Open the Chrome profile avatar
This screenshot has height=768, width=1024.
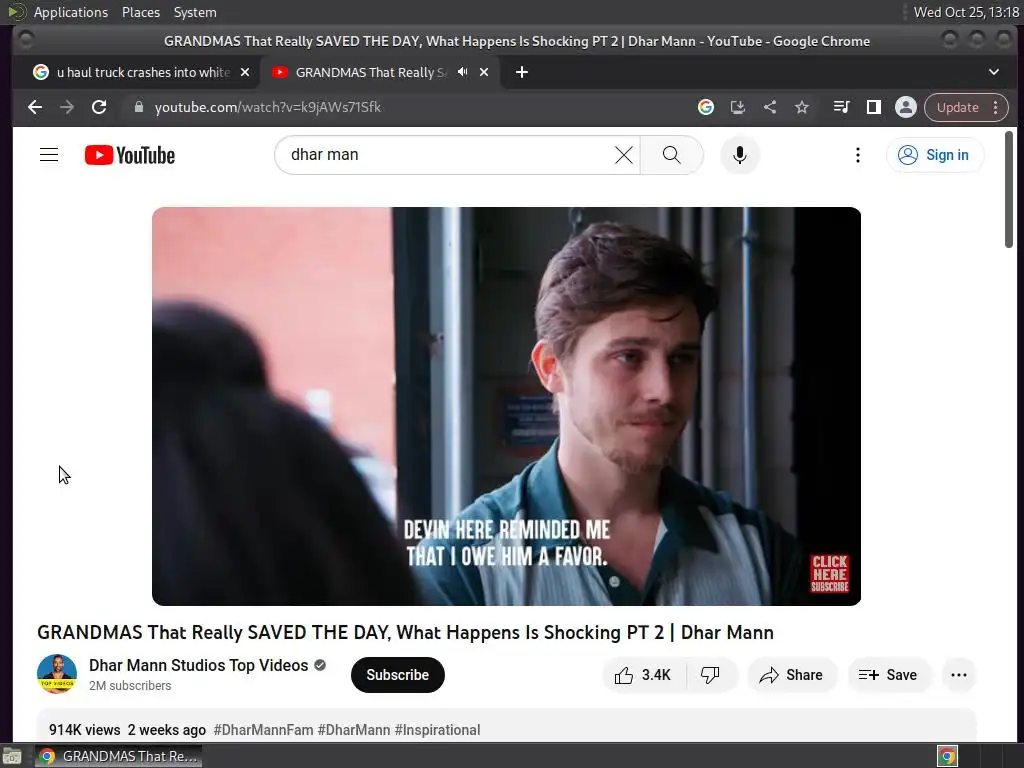pos(906,107)
